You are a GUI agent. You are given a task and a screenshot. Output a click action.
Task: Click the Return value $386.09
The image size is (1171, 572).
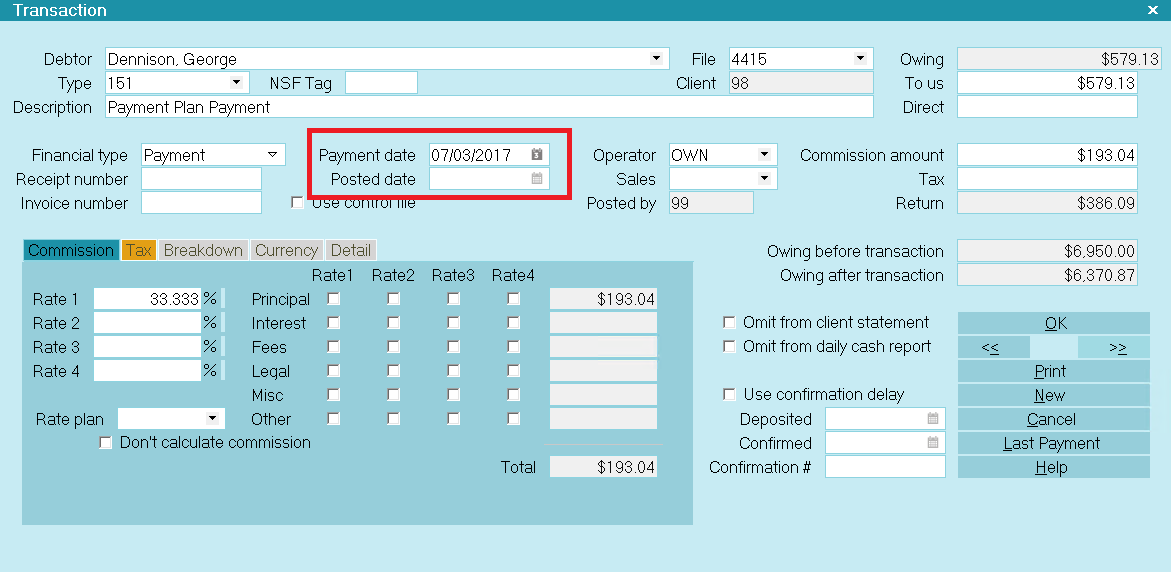click(x=1047, y=203)
